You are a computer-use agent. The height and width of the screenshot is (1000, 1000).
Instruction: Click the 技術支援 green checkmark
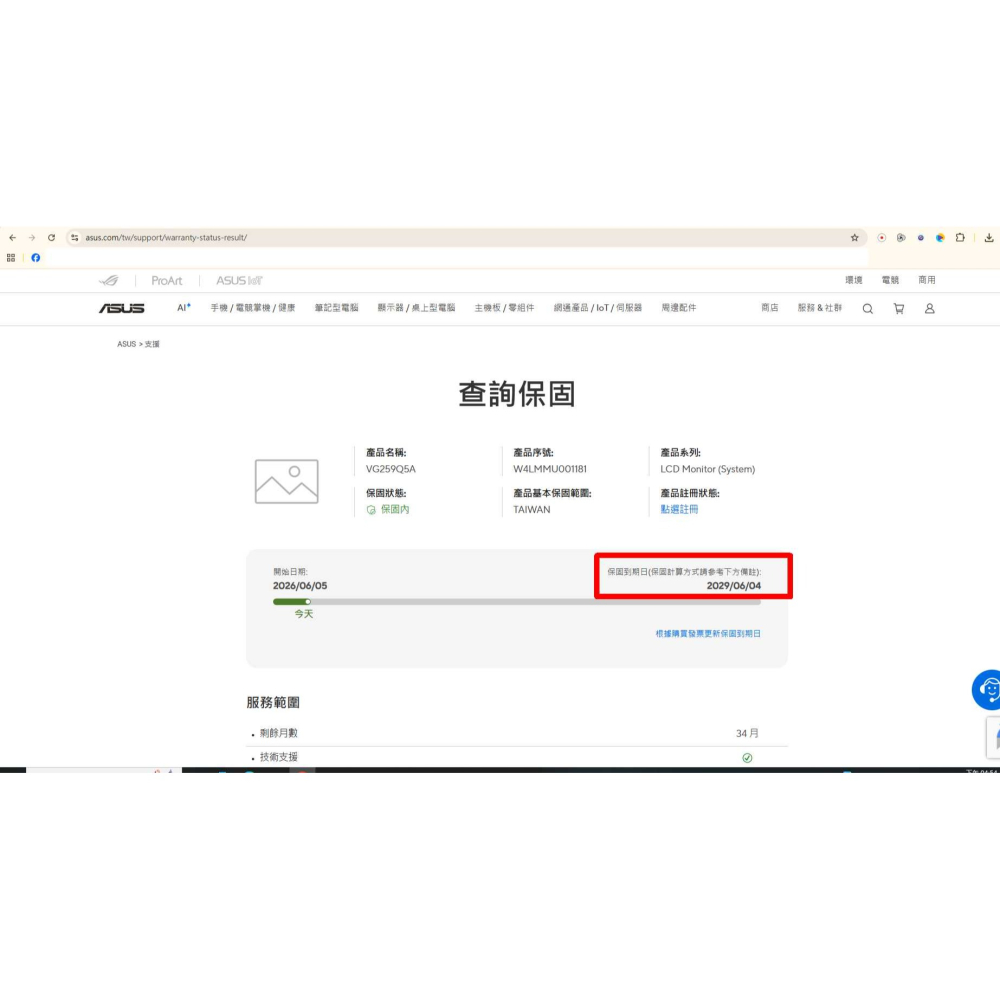click(x=747, y=758)
